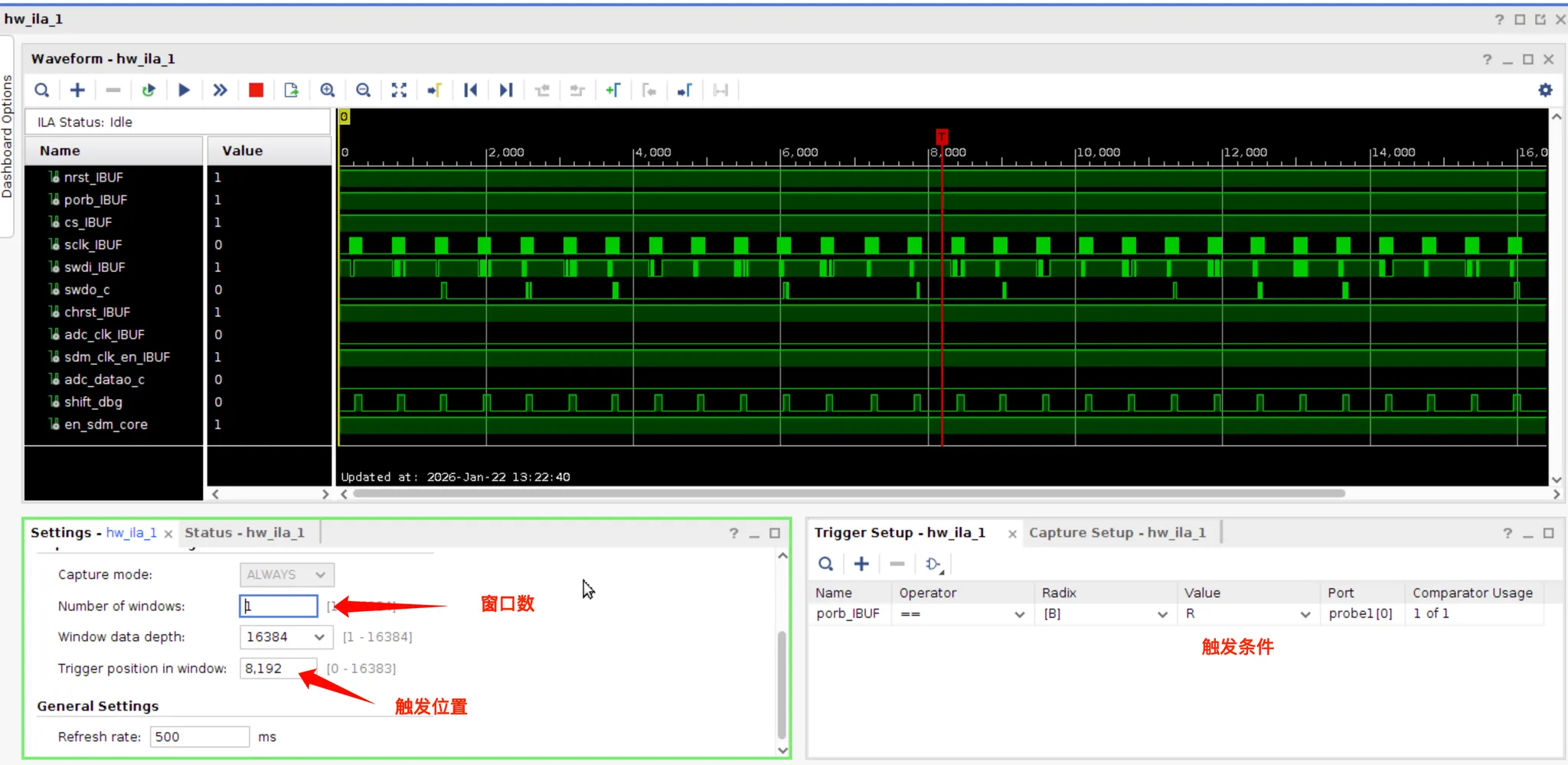Click the Zoom In magnifier icon
The height and width of the screenshot is (765, 1568).
(x=328, y=90)
